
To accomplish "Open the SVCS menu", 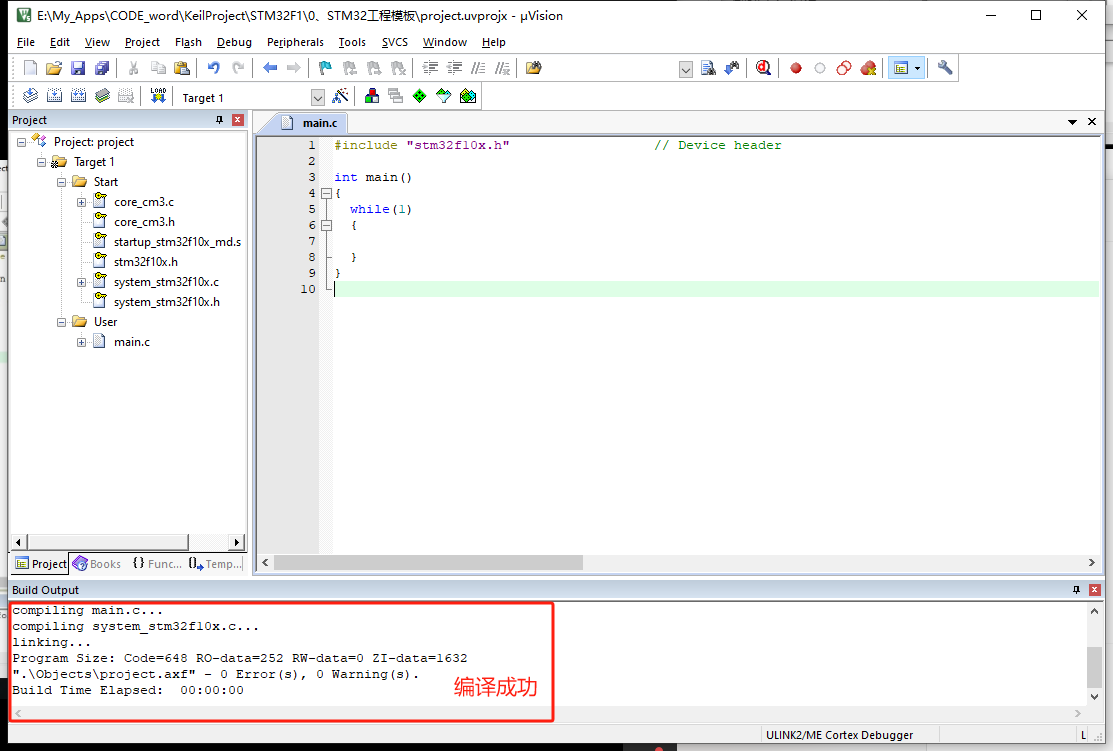I will pyautogui.click(x=395, y=42).
